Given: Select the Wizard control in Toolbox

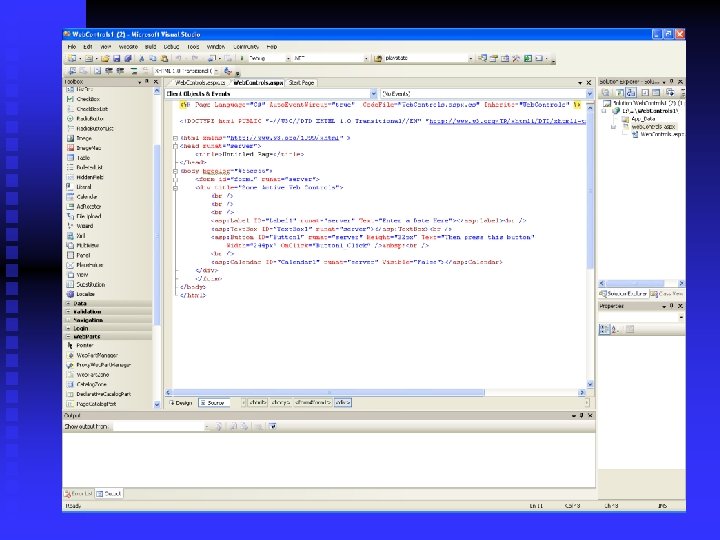Looking at the screenshot, I should (x=80, y=226).
